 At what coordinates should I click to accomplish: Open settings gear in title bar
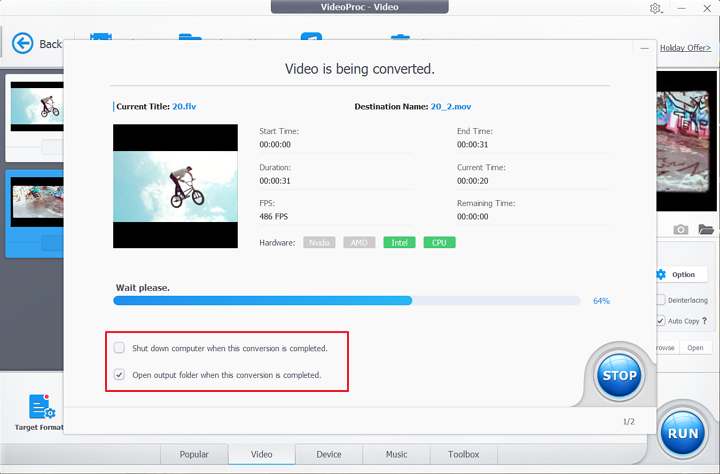[655, 8]
